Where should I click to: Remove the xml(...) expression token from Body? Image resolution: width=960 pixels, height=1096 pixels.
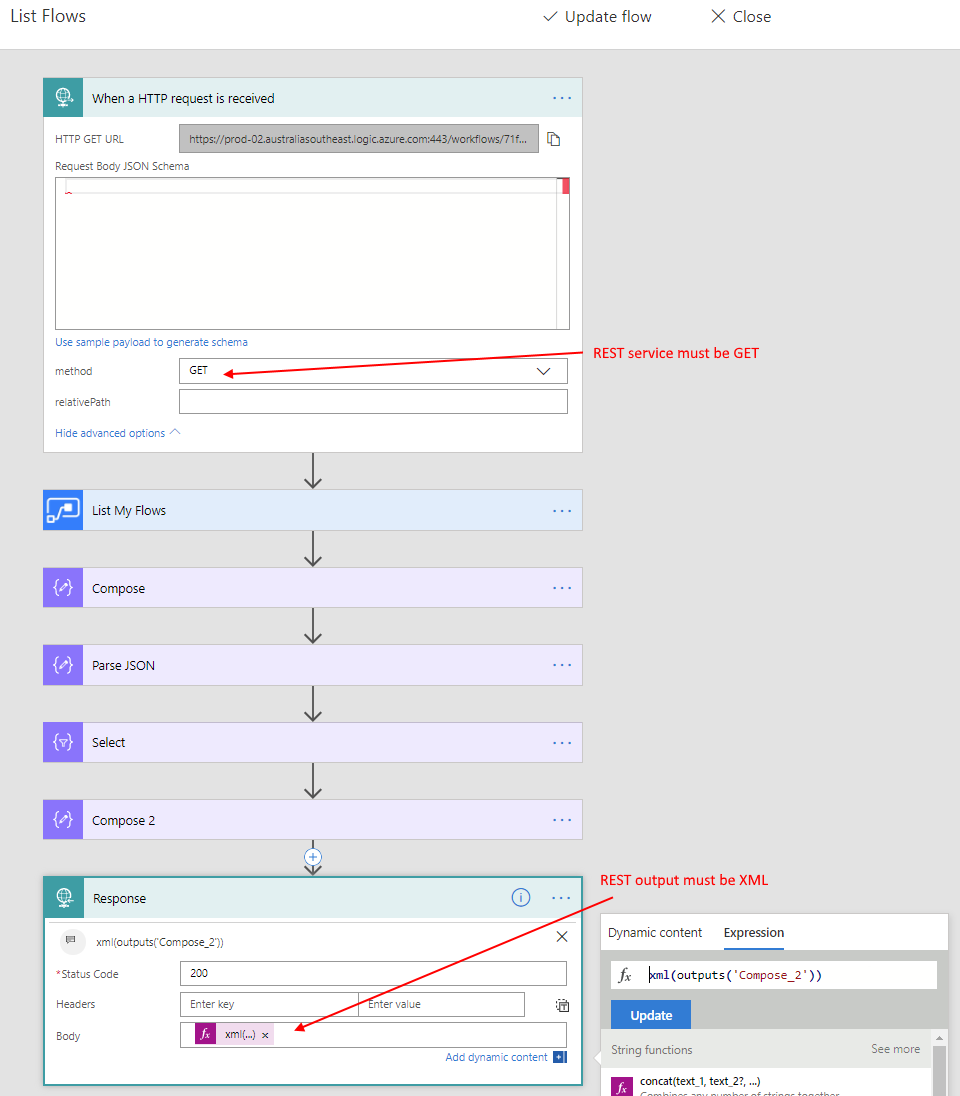tap(265, 1036)
